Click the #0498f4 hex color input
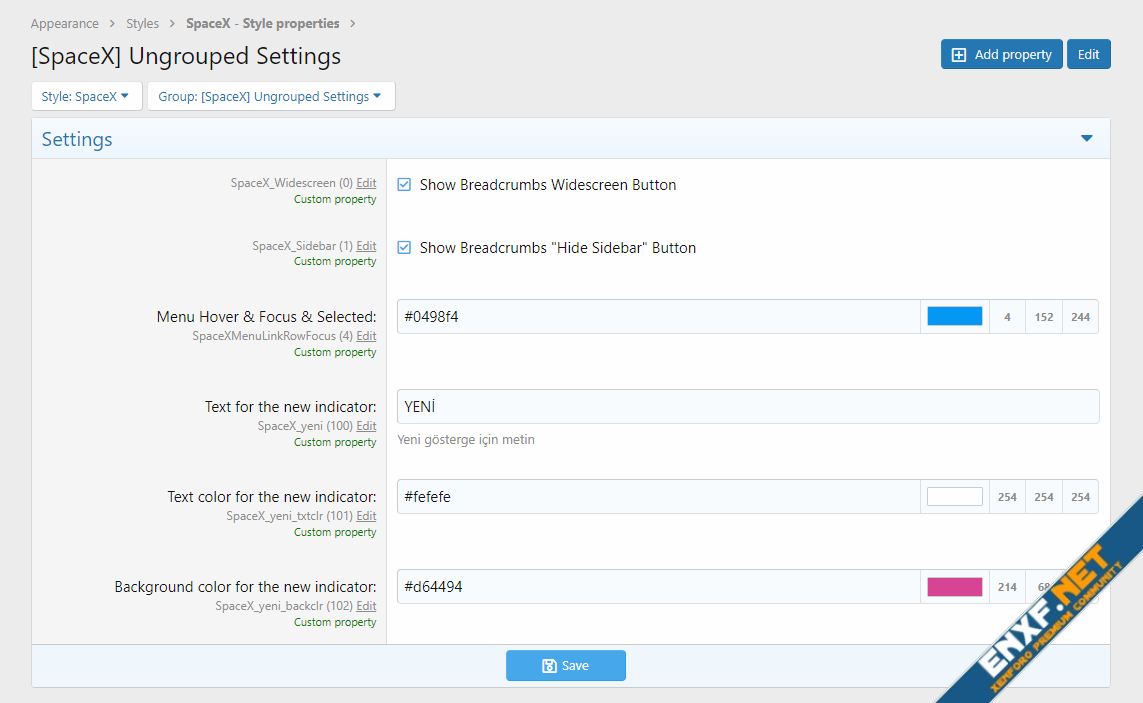The width and height of the screenshot is (1143, 703). (658, 317)
